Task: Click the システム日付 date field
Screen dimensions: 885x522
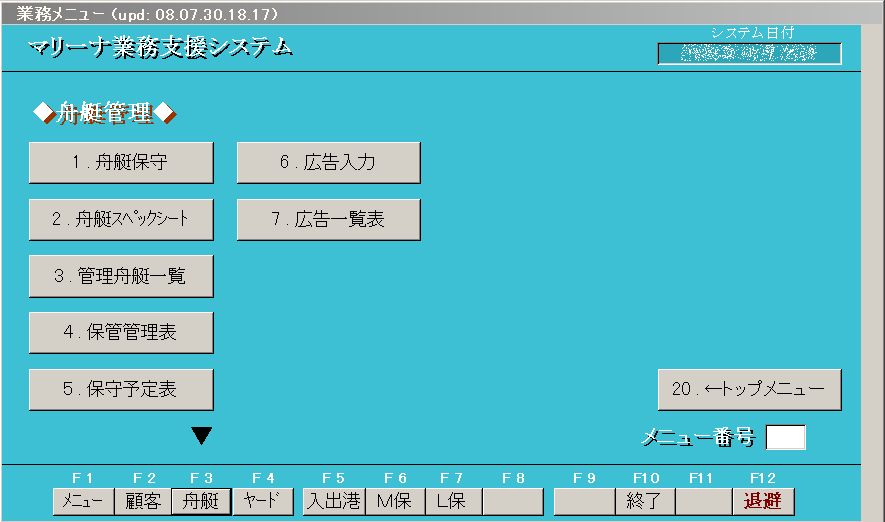Action: point(749,54)
